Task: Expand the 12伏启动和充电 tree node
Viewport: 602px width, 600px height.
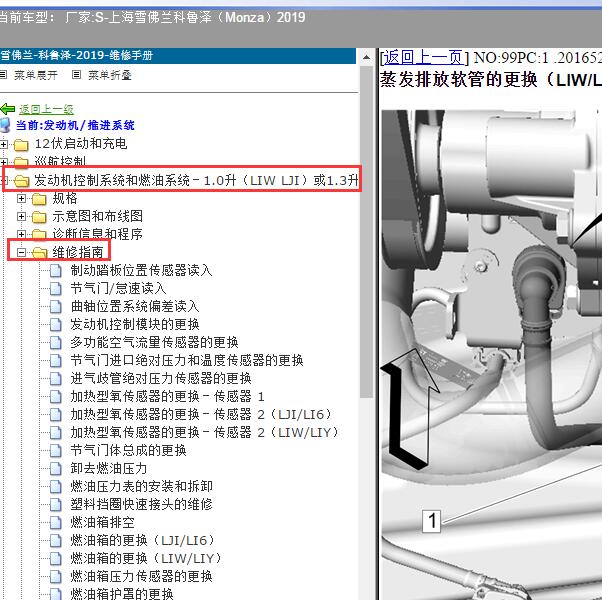Action: point(3,144)
